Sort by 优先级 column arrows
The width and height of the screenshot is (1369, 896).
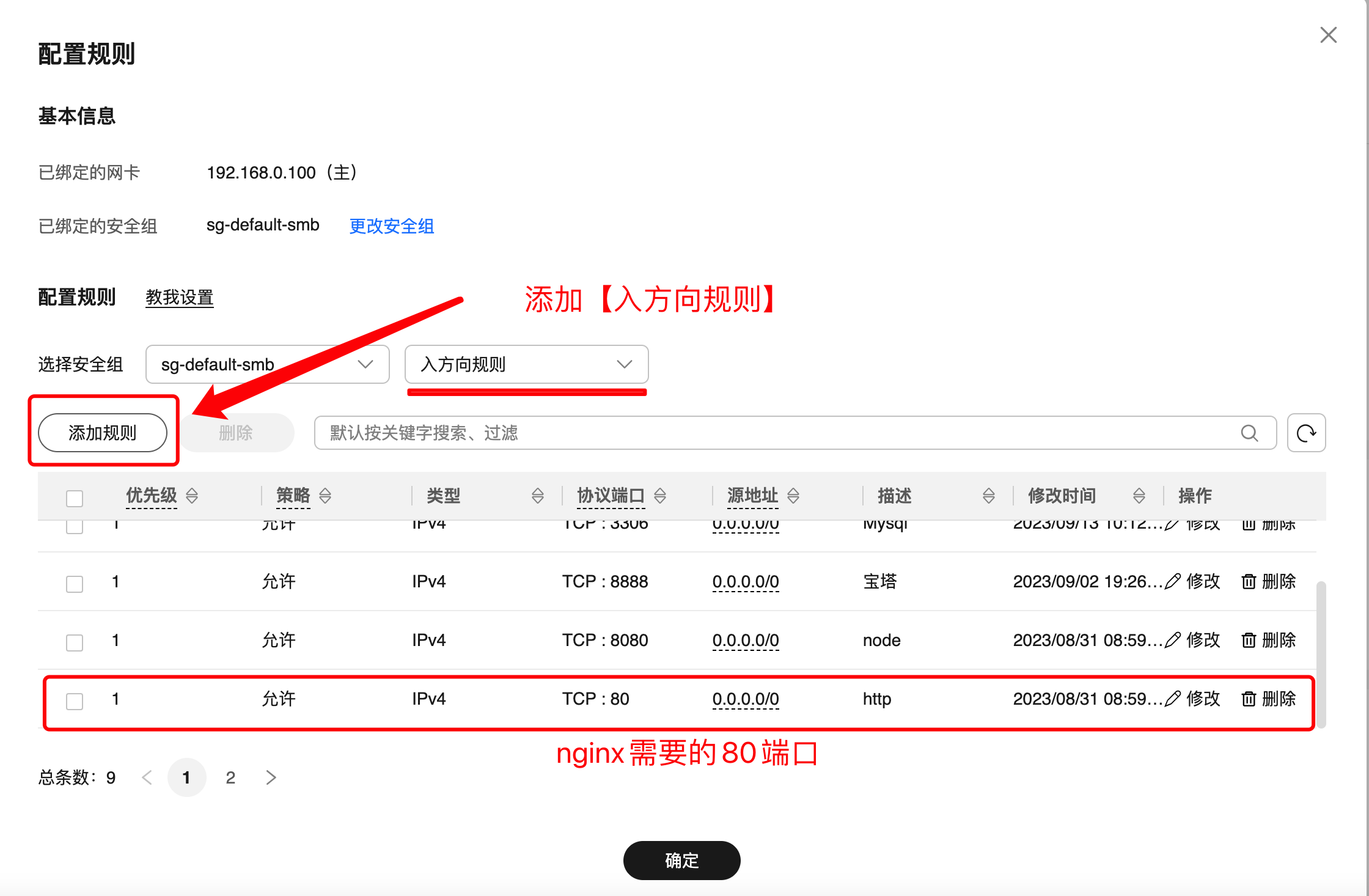point(192,495)
